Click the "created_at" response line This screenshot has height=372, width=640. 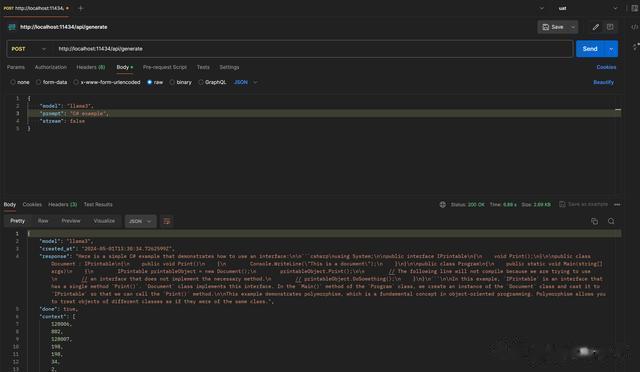(x=107, y=249)
